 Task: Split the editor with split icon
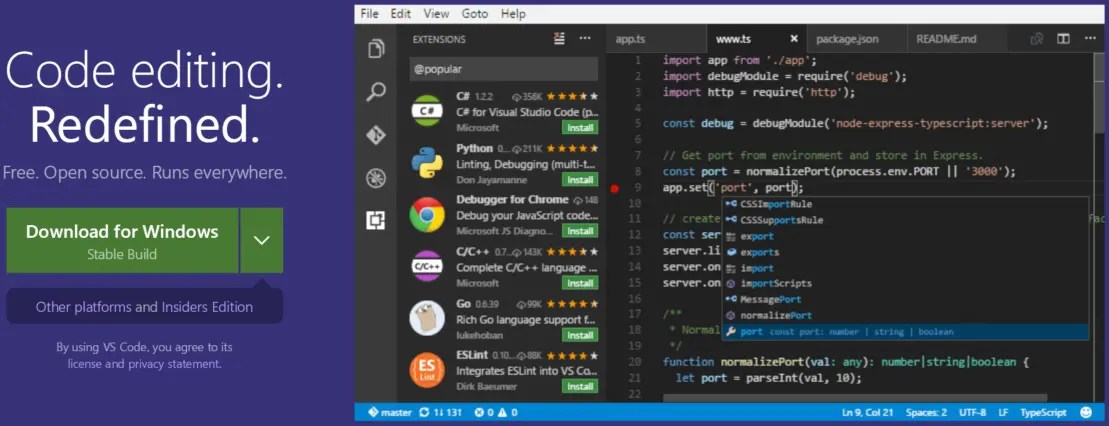click(1063, 39)
